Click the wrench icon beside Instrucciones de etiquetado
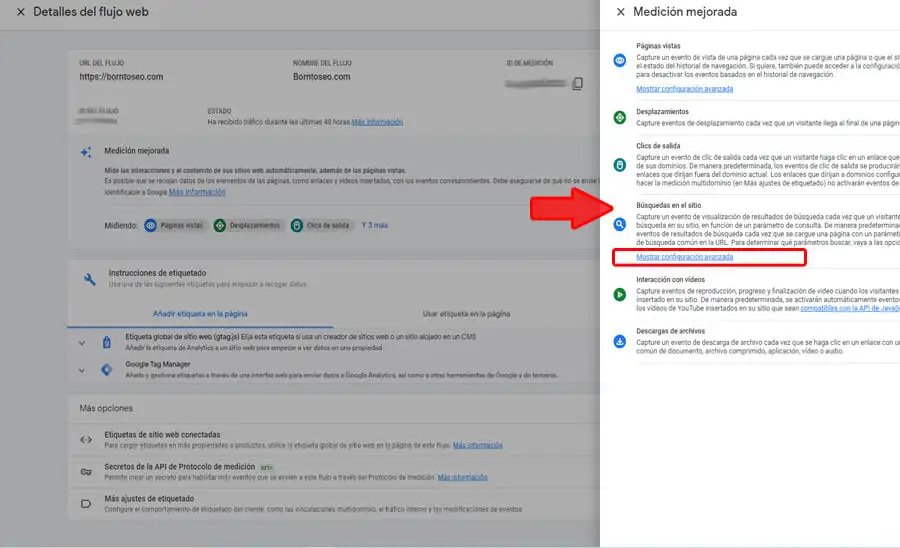The width and height of the screenshot is (900, 548). pyautogui.click(x=90, y=279)
